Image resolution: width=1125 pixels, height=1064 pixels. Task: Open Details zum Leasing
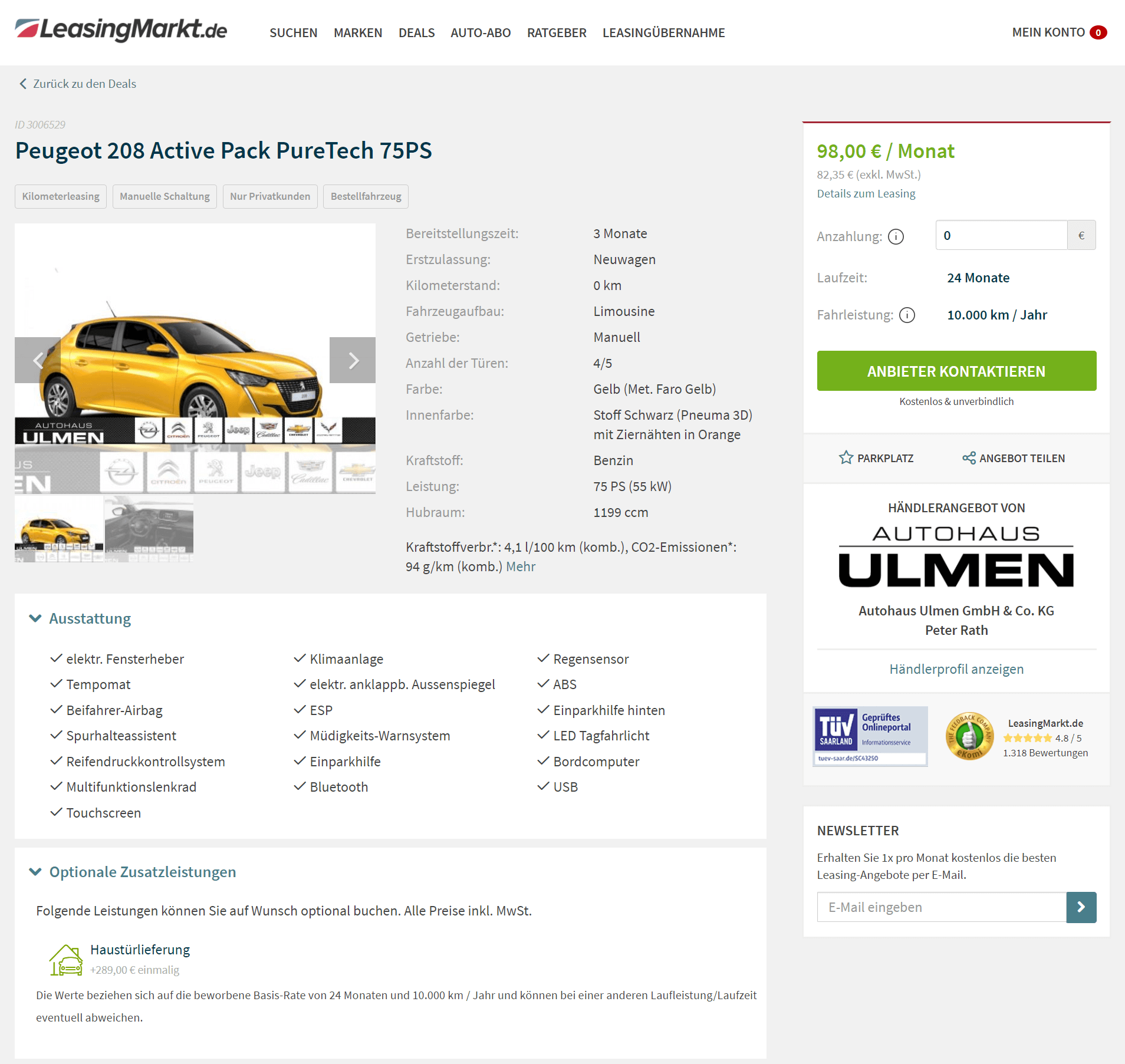coord(866,193)
